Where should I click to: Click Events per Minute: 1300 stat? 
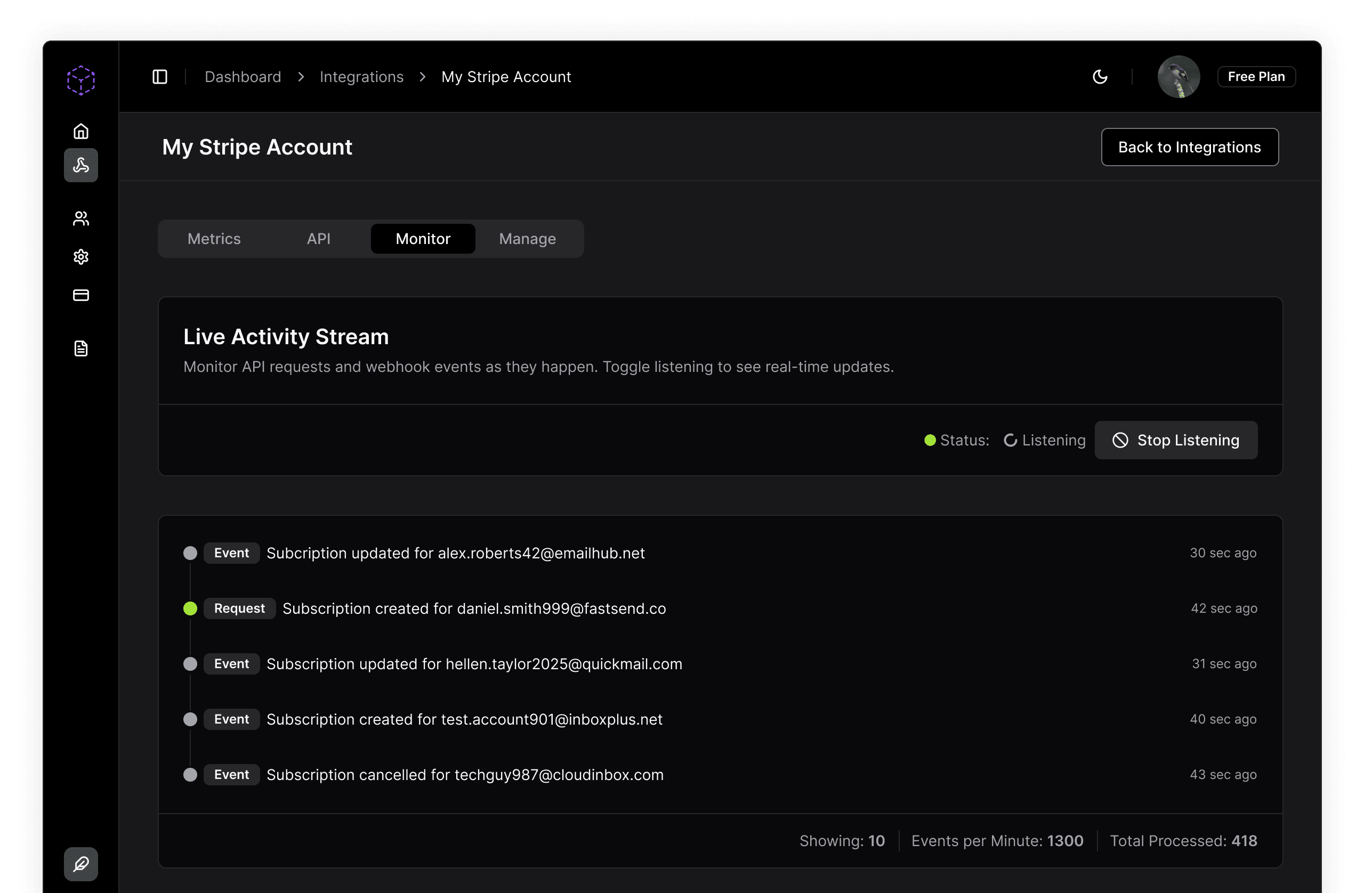point(997,841)
